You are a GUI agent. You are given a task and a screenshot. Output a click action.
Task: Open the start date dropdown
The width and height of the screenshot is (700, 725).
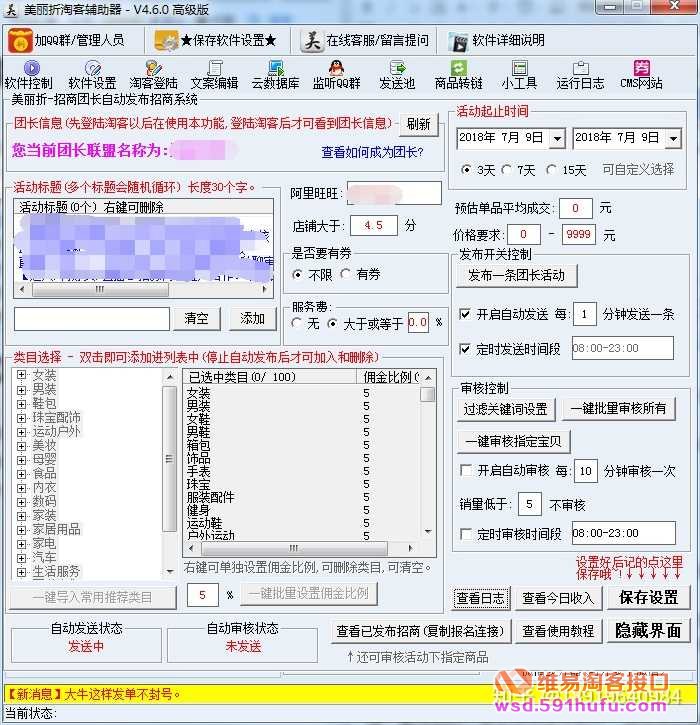coord(558,138)
